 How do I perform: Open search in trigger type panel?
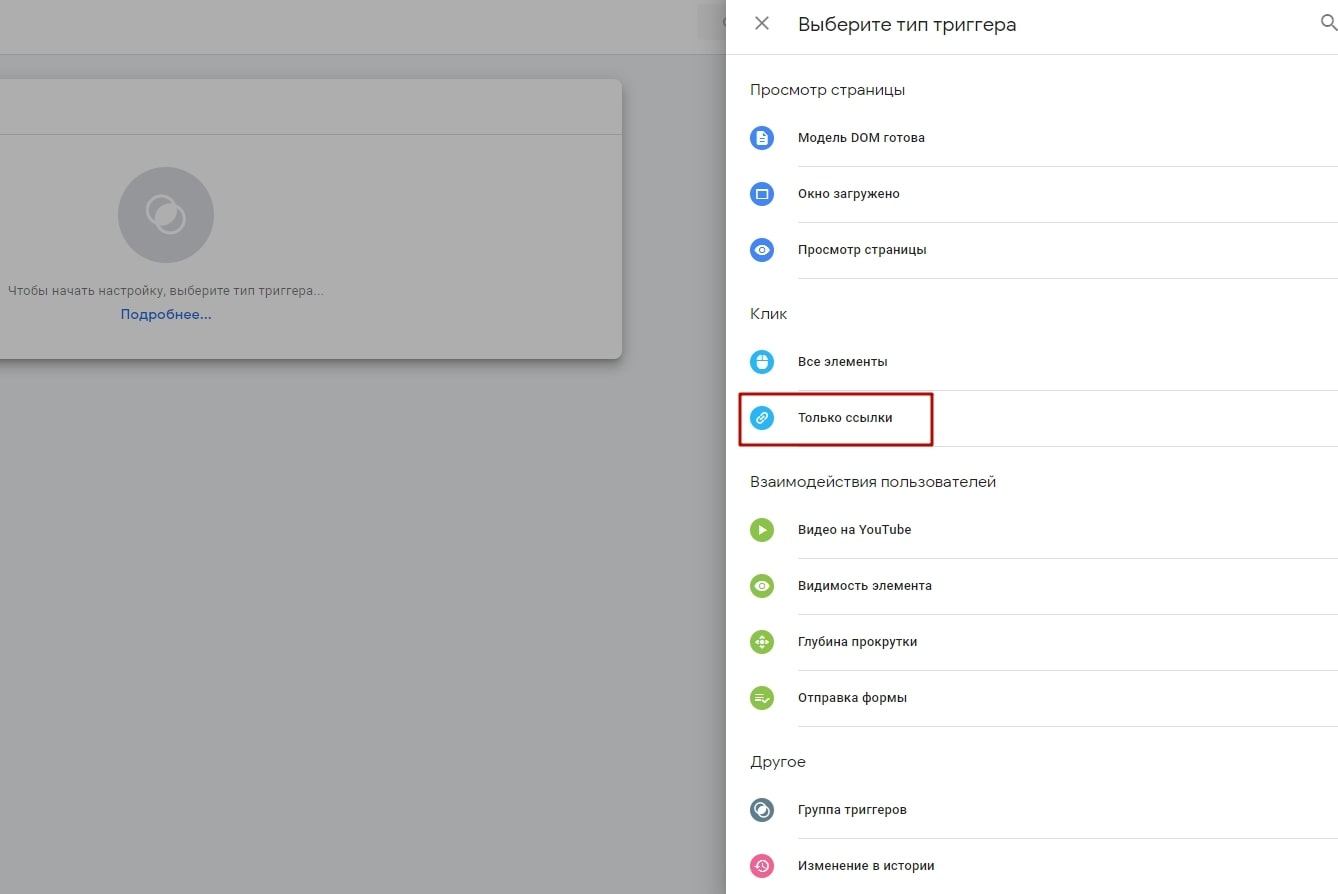1327,22
